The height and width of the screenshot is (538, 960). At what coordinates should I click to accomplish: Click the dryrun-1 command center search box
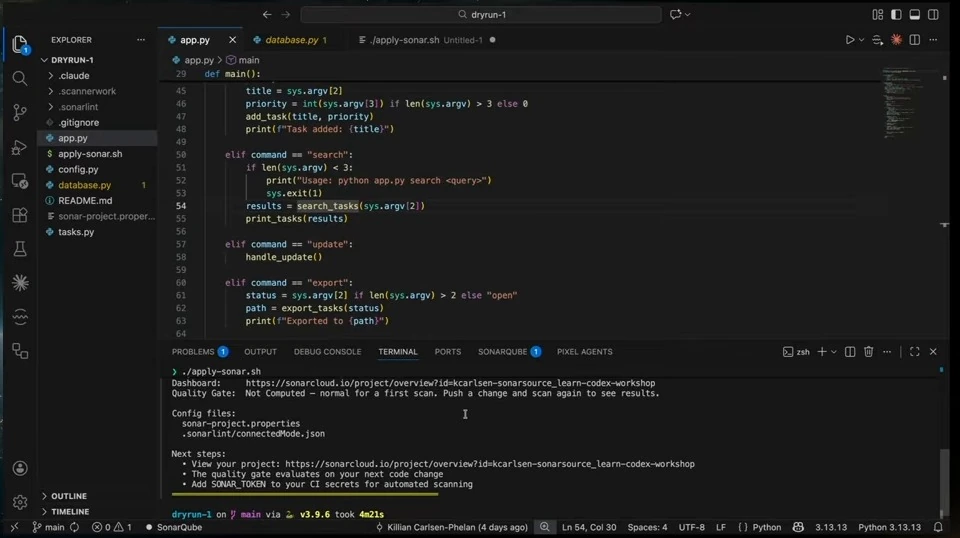[x=481, y=14]
